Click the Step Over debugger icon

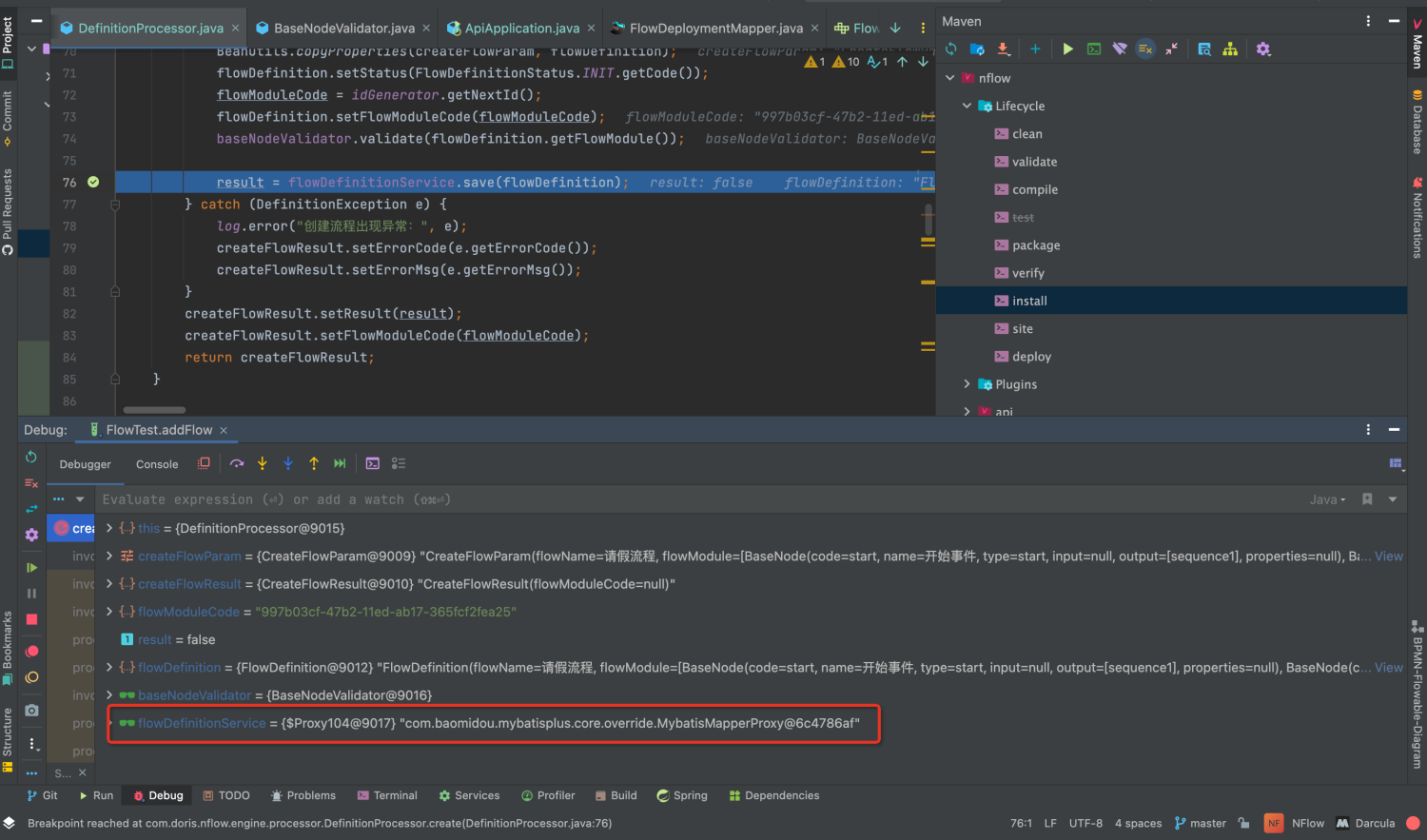coord(237,463)
